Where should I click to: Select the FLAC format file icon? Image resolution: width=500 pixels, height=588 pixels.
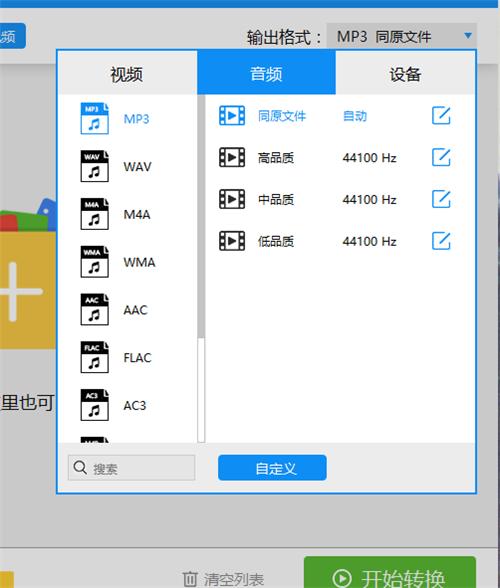95,357
